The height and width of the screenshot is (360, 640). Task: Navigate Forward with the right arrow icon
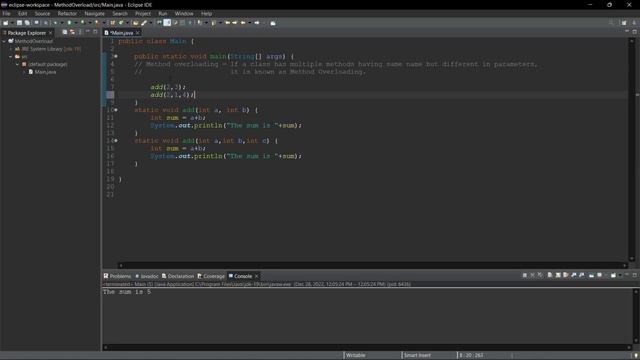pos(257,23)
